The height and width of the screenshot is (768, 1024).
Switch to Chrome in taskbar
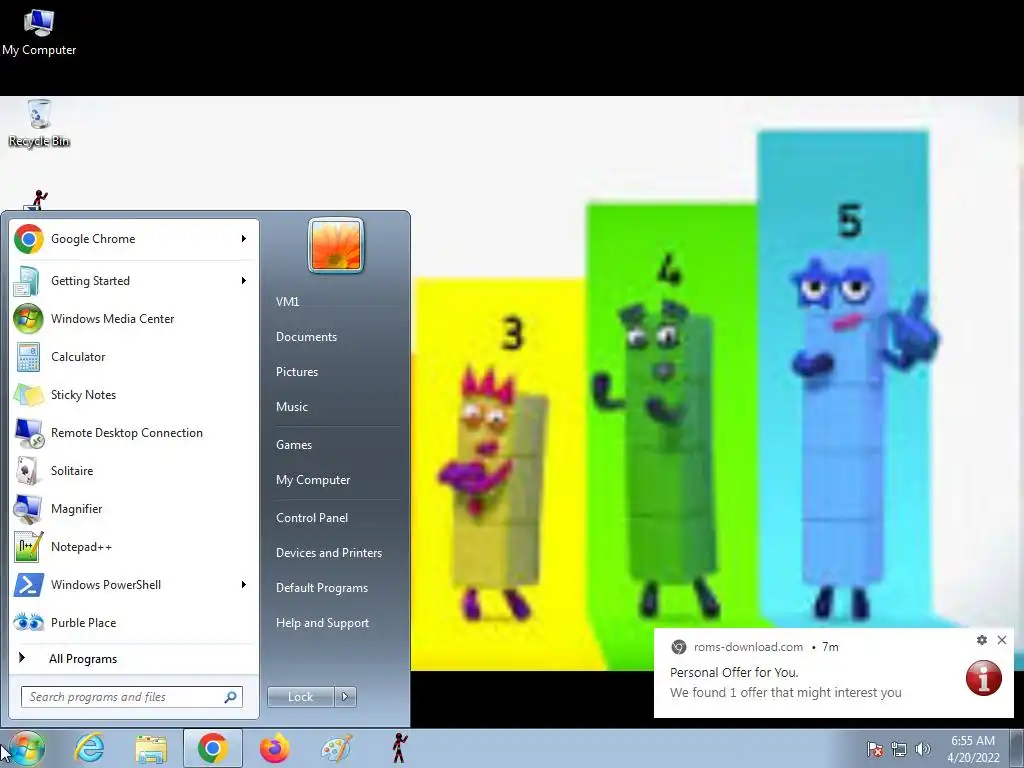(213, 748)
